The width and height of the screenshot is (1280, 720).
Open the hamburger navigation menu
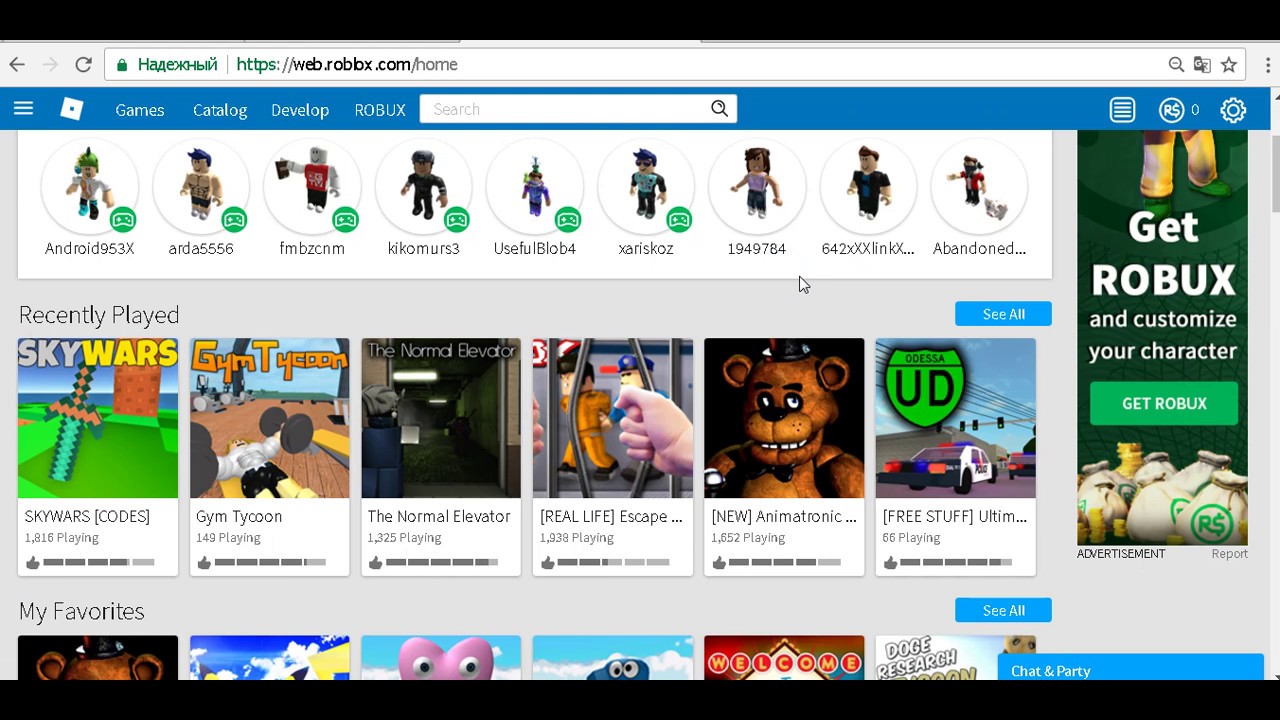pyautogui.click(x=23, y=109)
